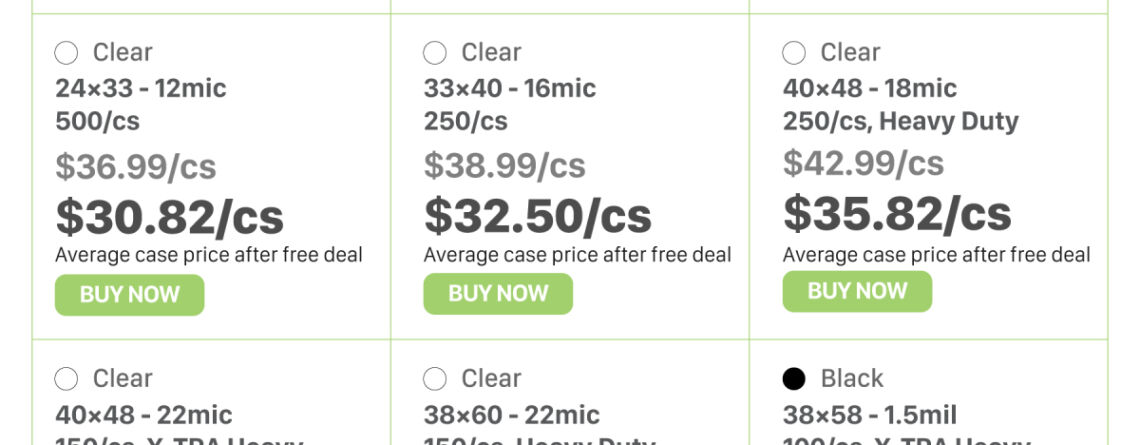Click the 40×48 - 18mic product title
Screen dimensions: 1140x445
pos(870,88)
